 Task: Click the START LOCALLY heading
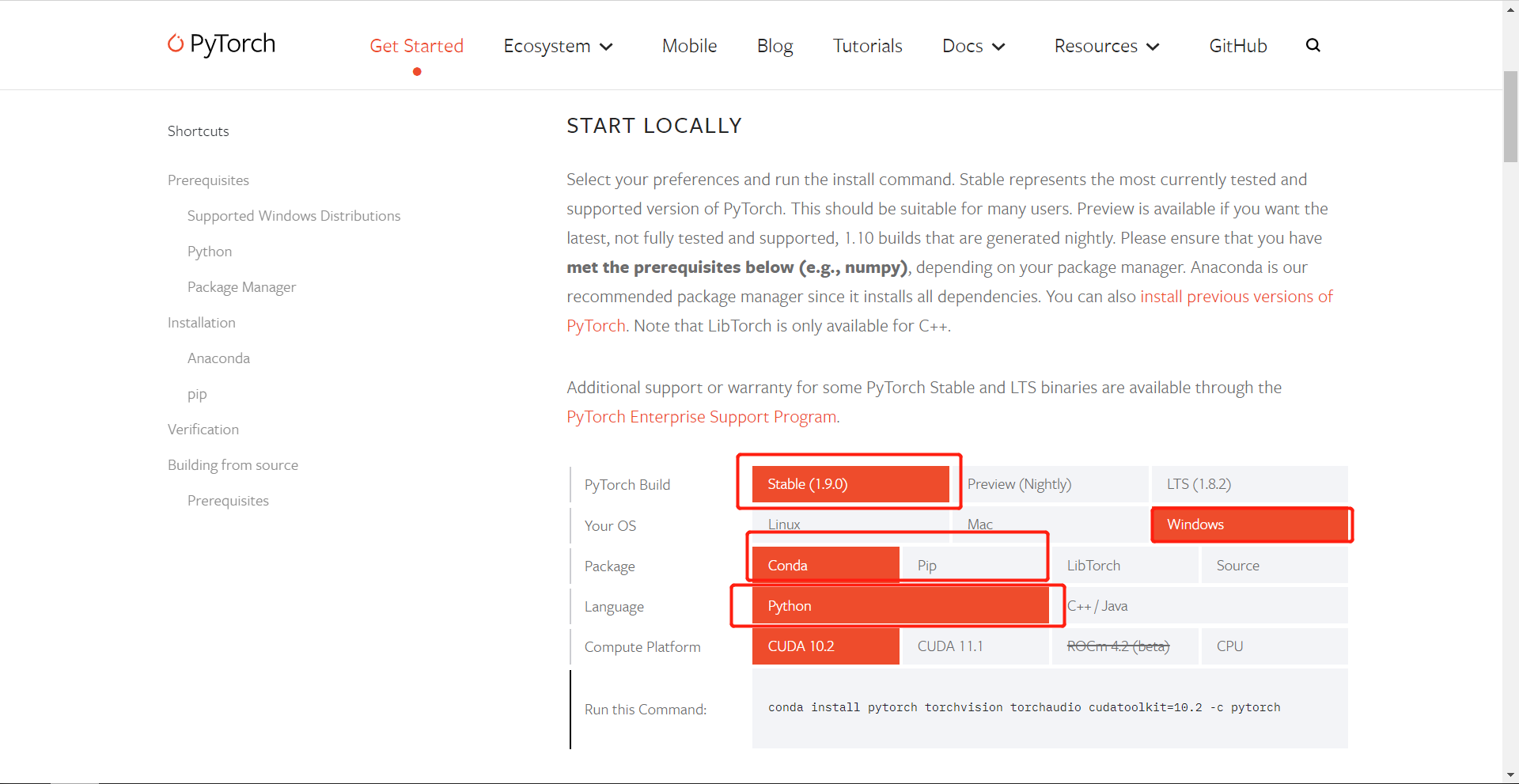coord(654,126)
